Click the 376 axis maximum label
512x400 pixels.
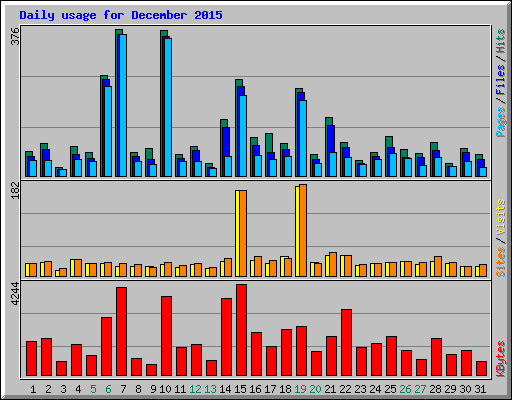coord(15,36)
